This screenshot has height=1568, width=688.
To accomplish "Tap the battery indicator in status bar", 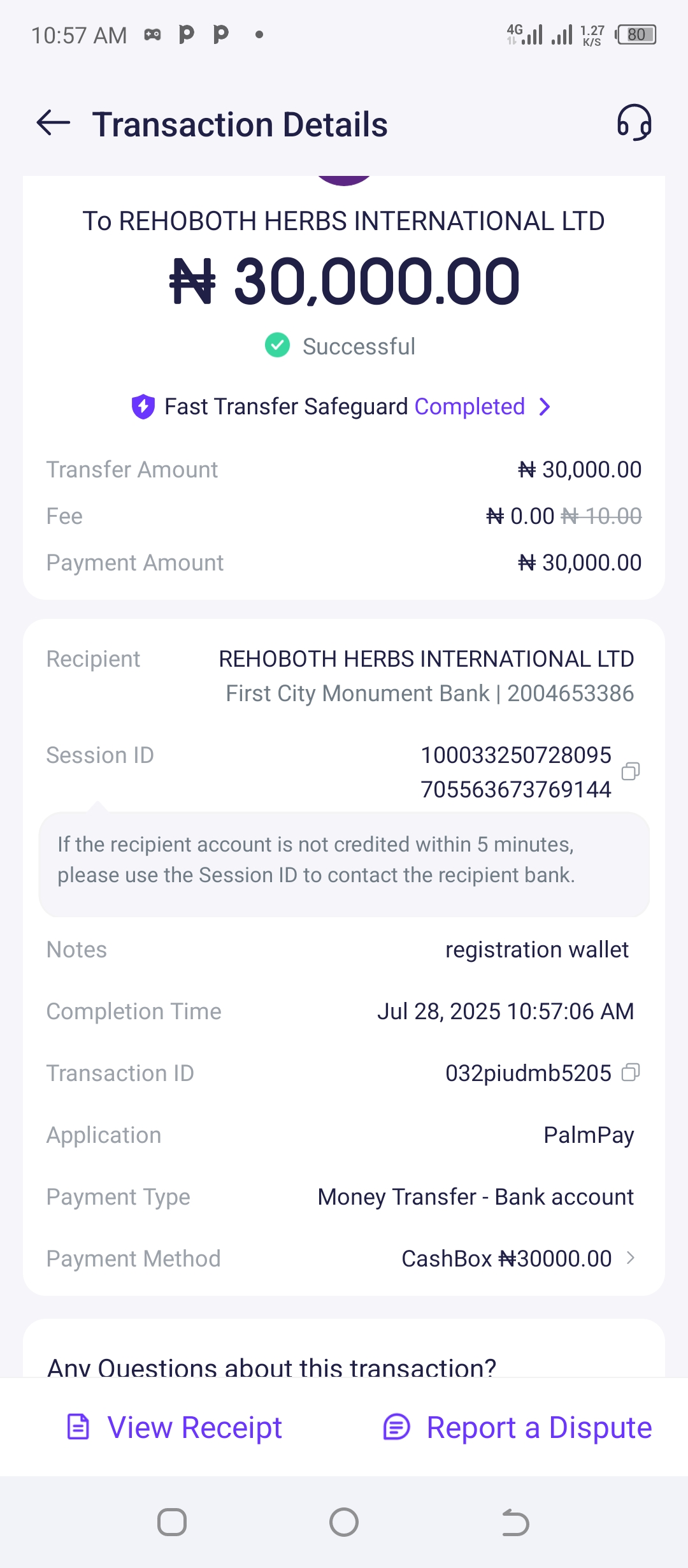I will [636, 34].
